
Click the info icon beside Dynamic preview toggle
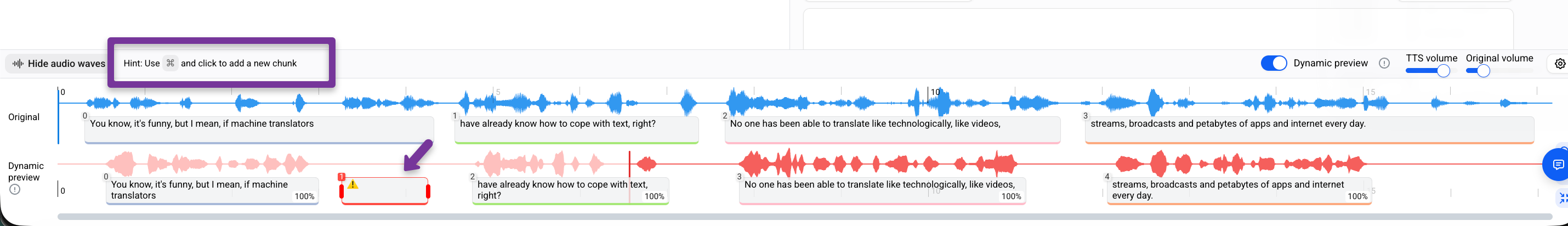tap(1384, 63)
